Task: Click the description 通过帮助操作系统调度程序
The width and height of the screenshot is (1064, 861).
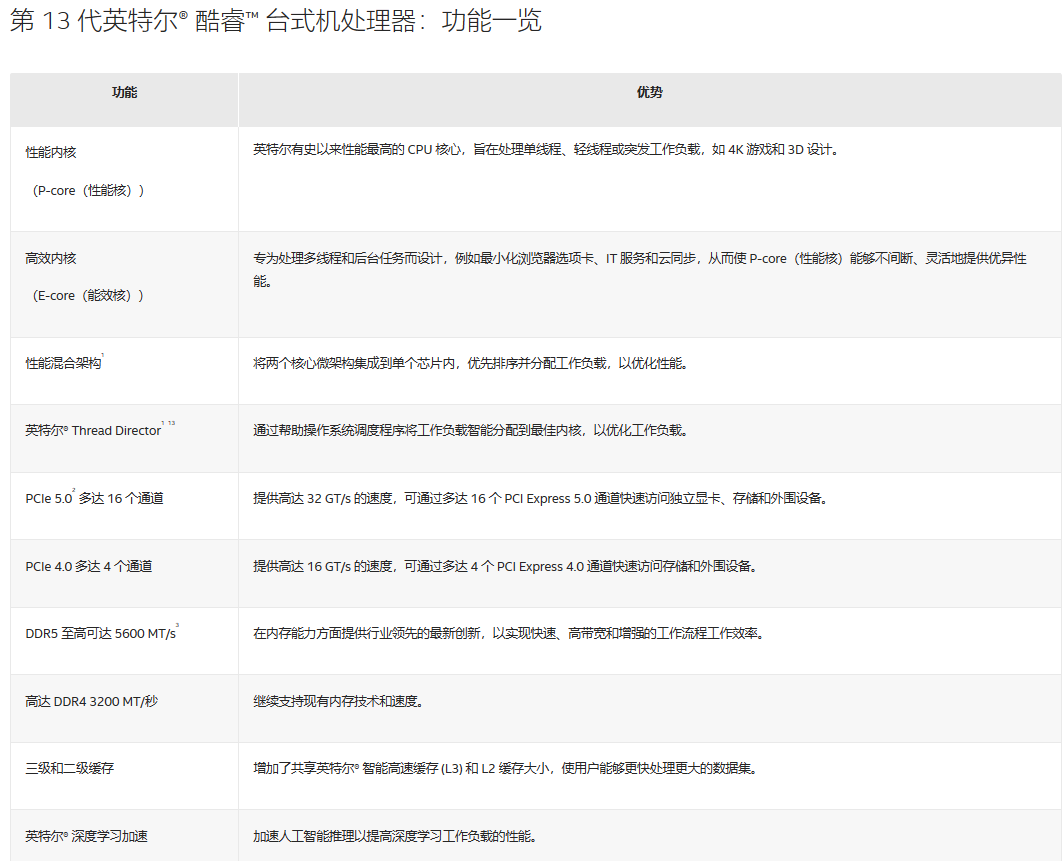Action: point(472,430)
